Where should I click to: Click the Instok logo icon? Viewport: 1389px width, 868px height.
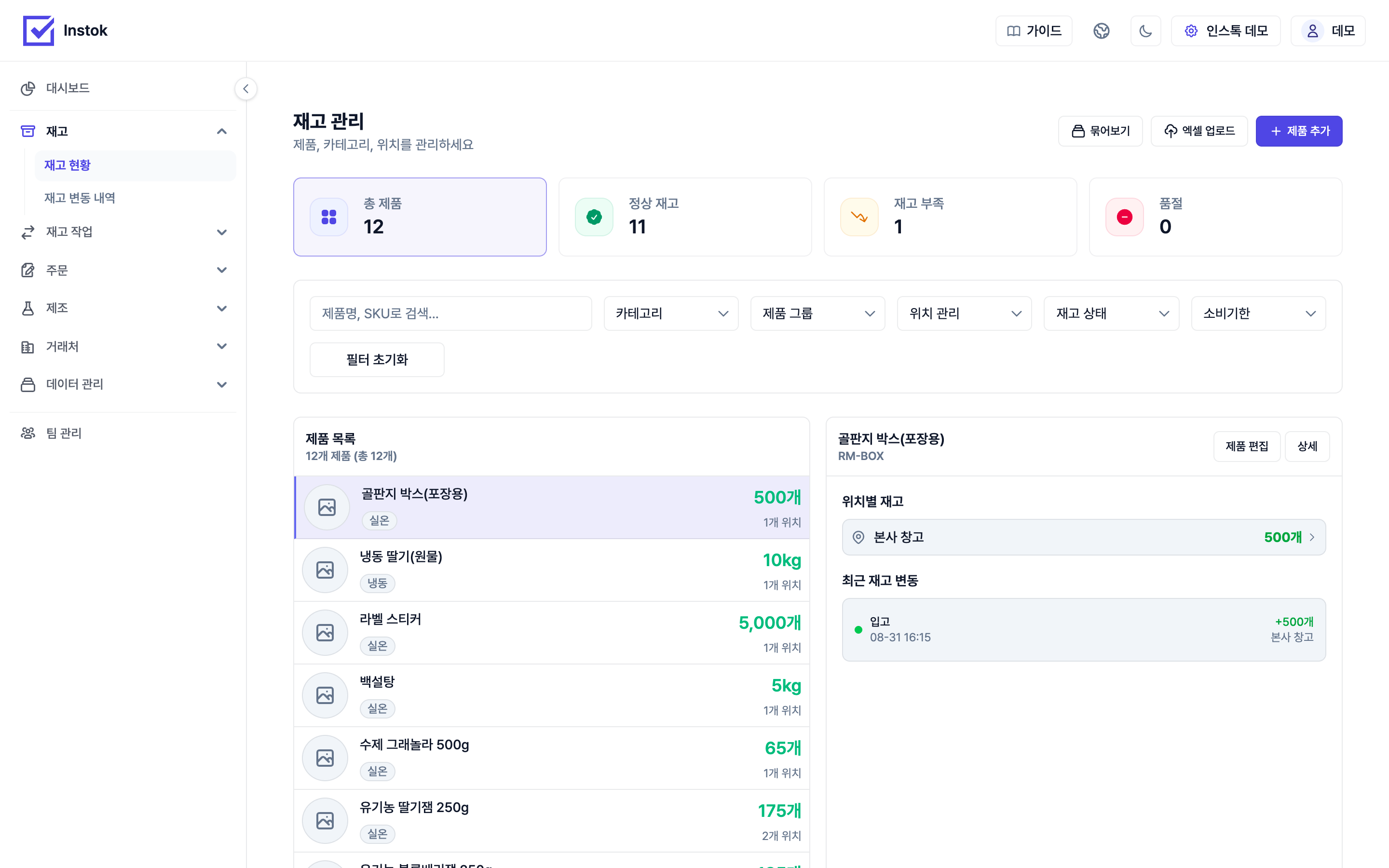(x=39, y=30)
